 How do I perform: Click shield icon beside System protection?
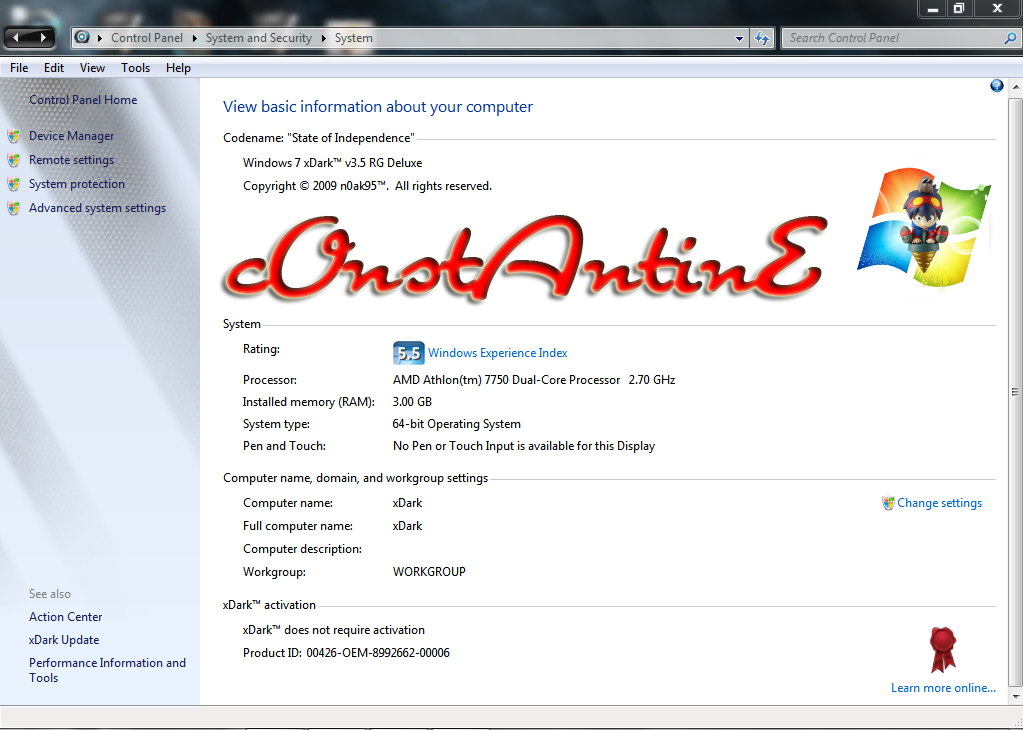click(x=14, y=185)
